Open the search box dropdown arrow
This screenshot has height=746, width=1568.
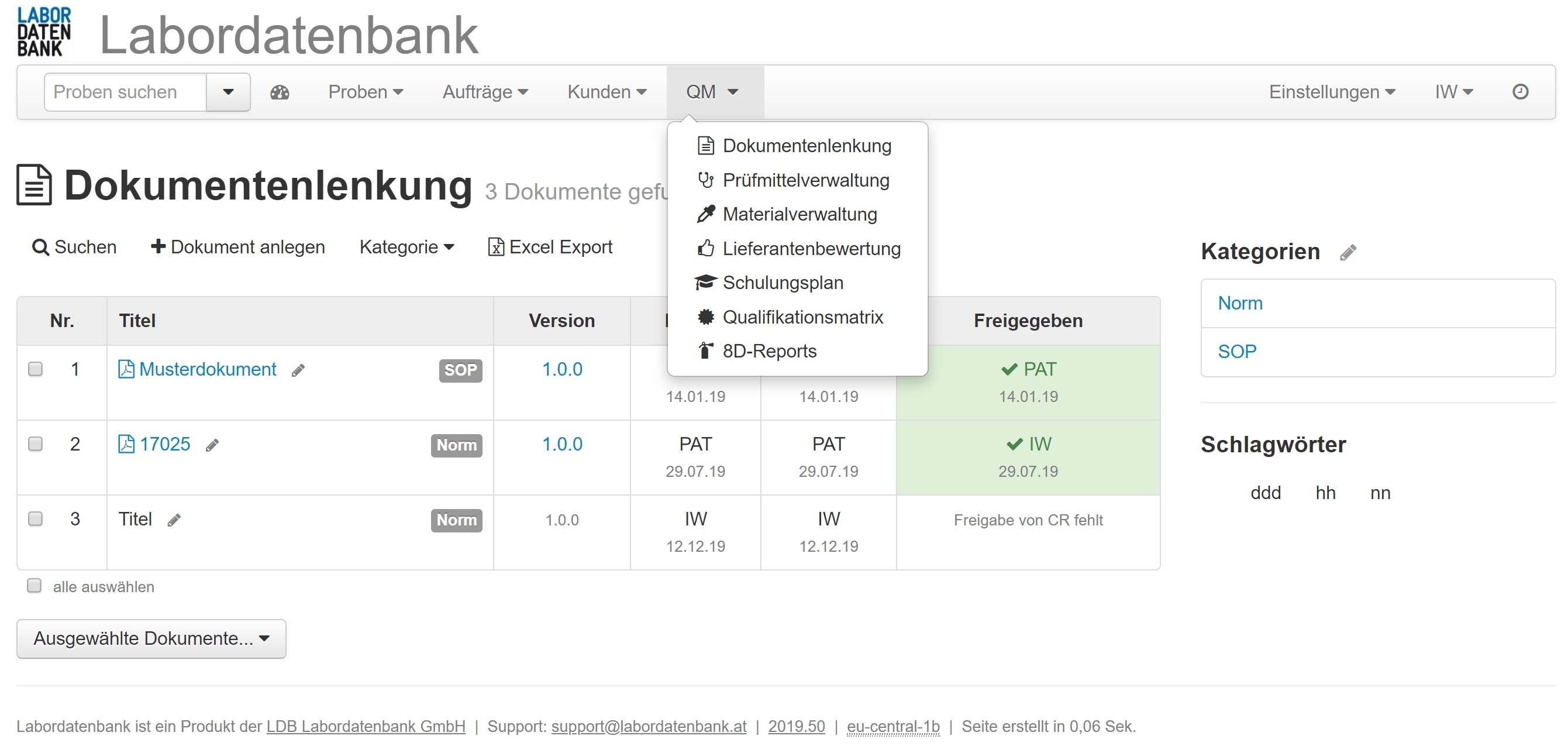click(228, 92)
